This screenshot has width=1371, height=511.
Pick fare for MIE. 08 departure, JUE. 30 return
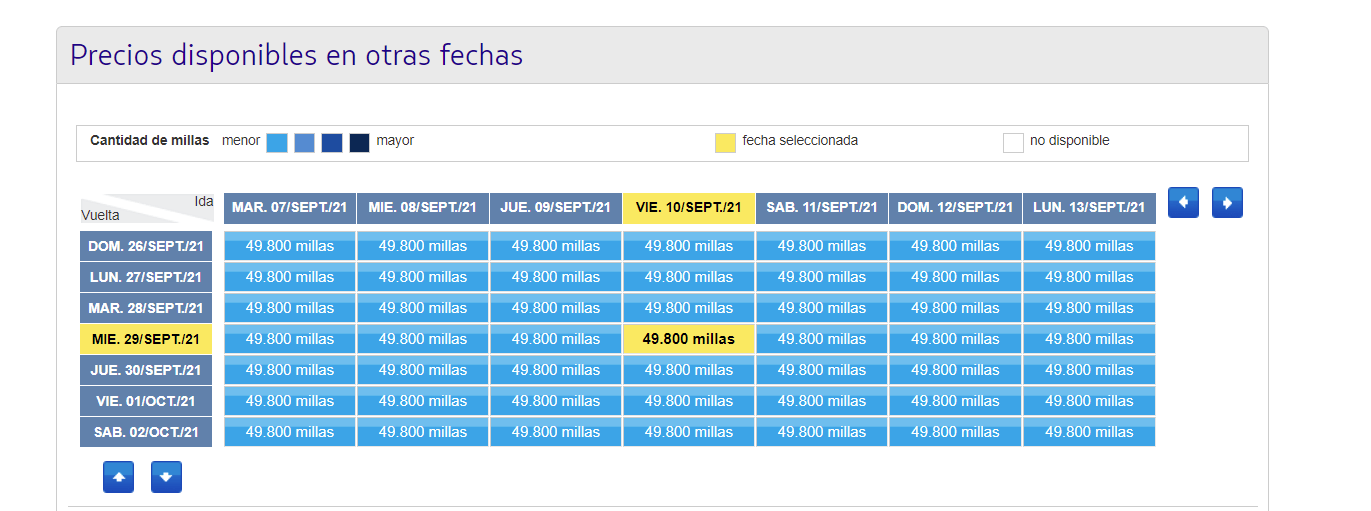click(423, 370)
